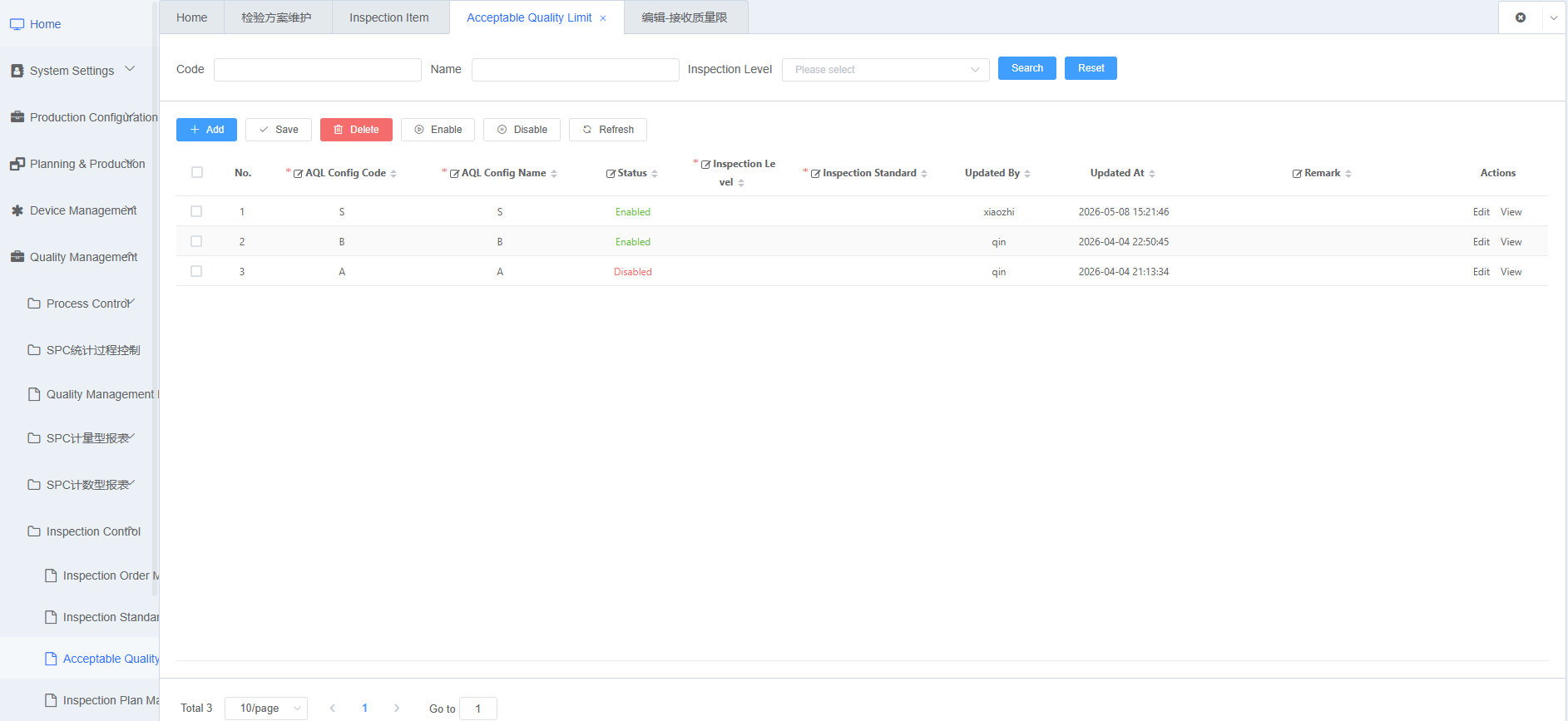
Task: Edit the Disabled row A
Action: click(1481, 272)
